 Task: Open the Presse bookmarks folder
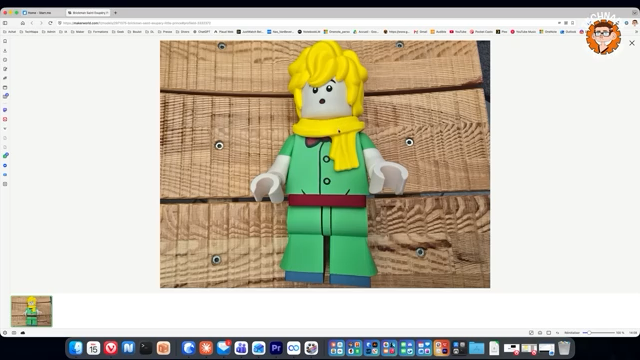coord(165,31)
